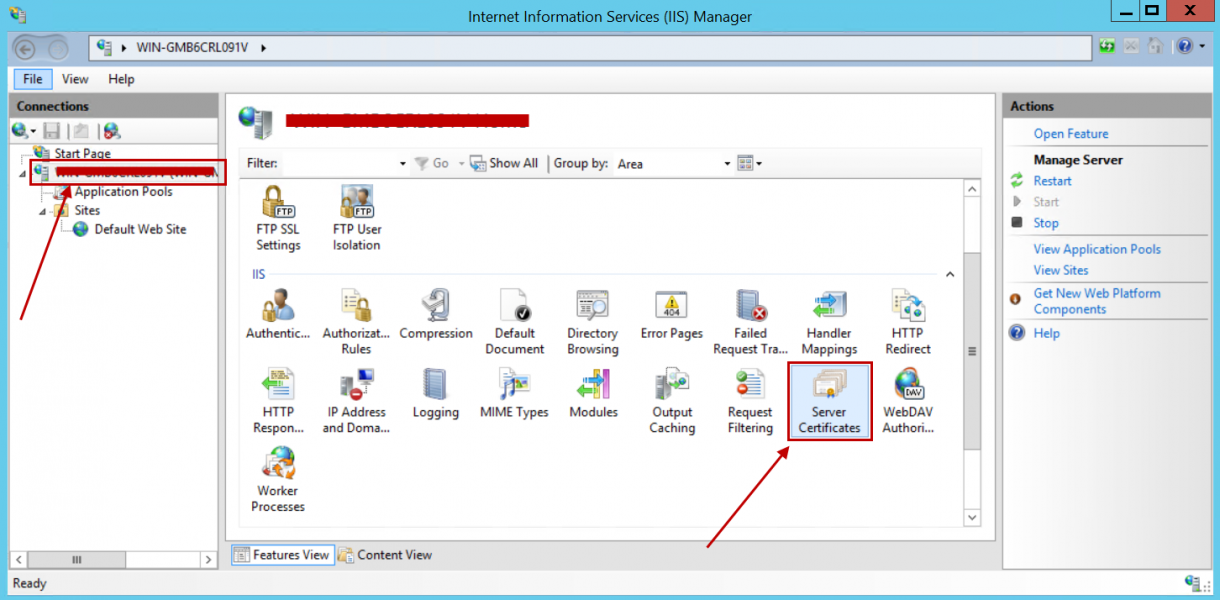Stop the server via Actions pane

[1046, 223]
